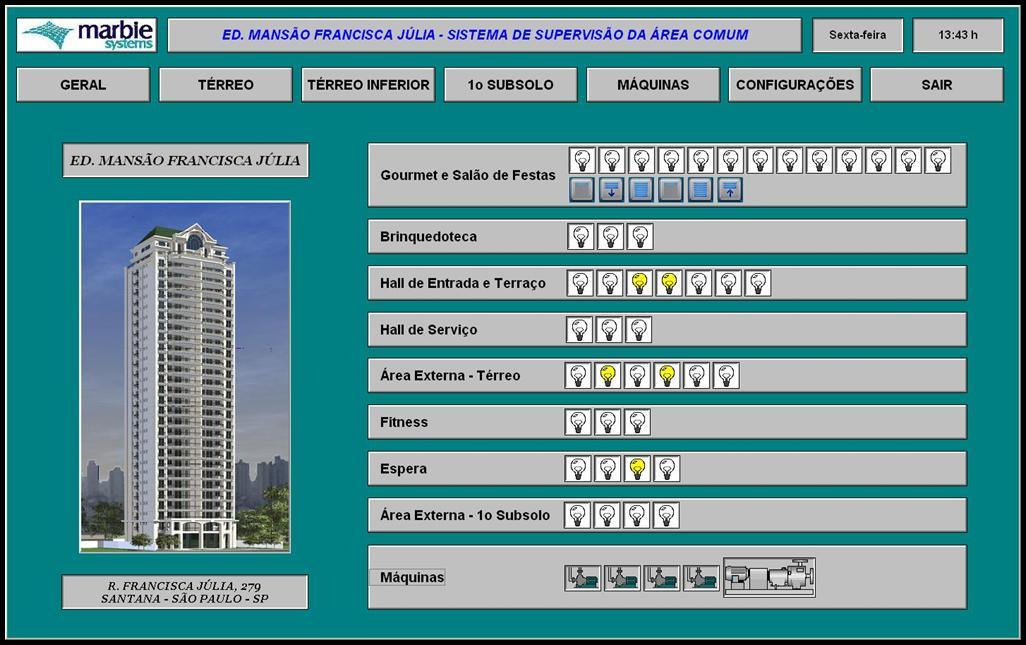This screenshot has height=645, width=1026.
Task: Open the MÁQUINAS tab in top navigation
Action: (x=653, y=85)
